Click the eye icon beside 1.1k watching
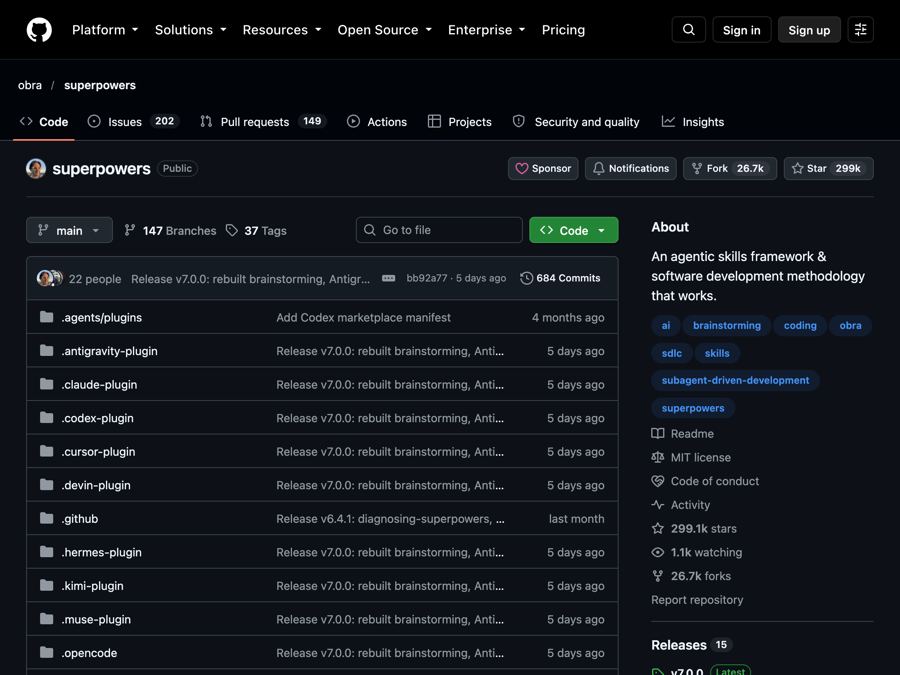 click(x=658, y=552)
